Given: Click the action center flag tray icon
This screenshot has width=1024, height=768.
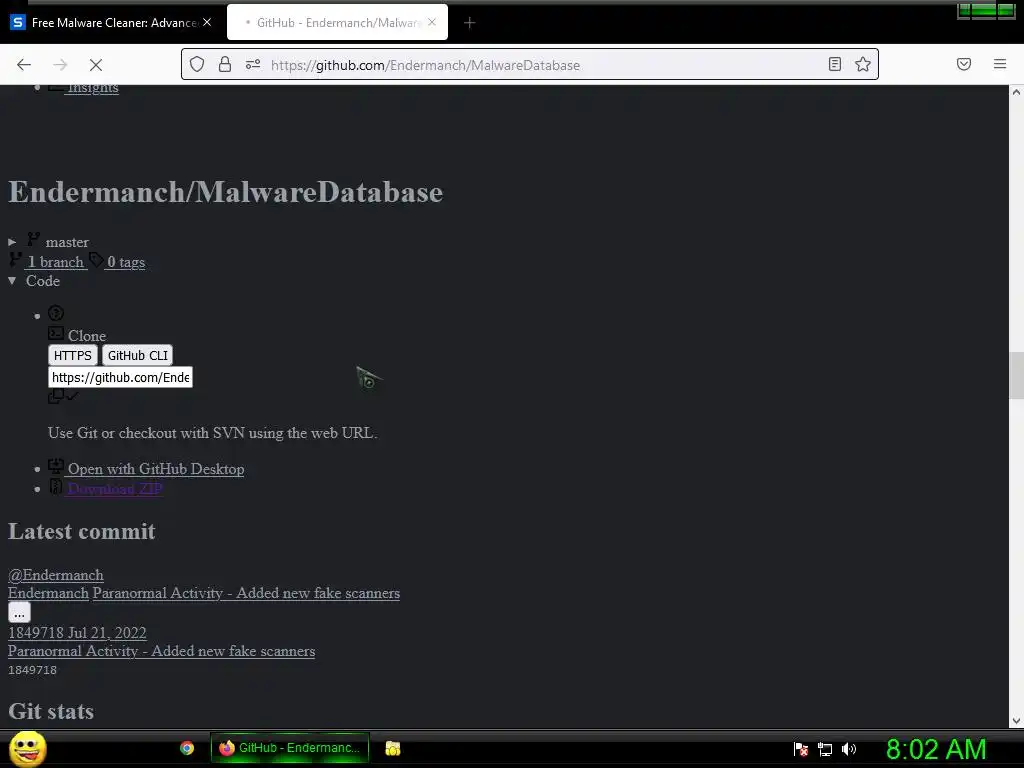Looking at the screenshot, I should tap(801, 749).
